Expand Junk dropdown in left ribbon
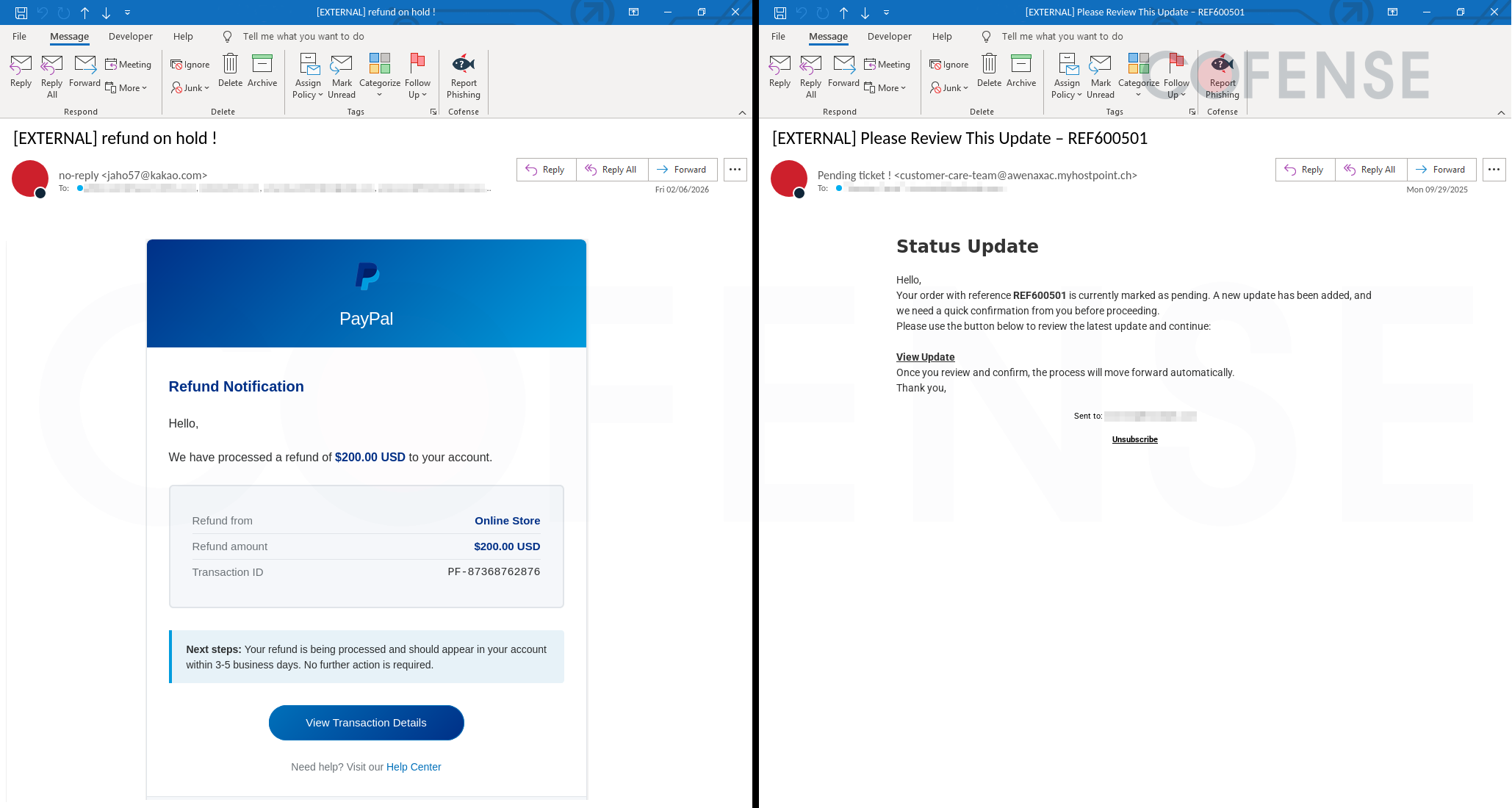 (191, 88)
